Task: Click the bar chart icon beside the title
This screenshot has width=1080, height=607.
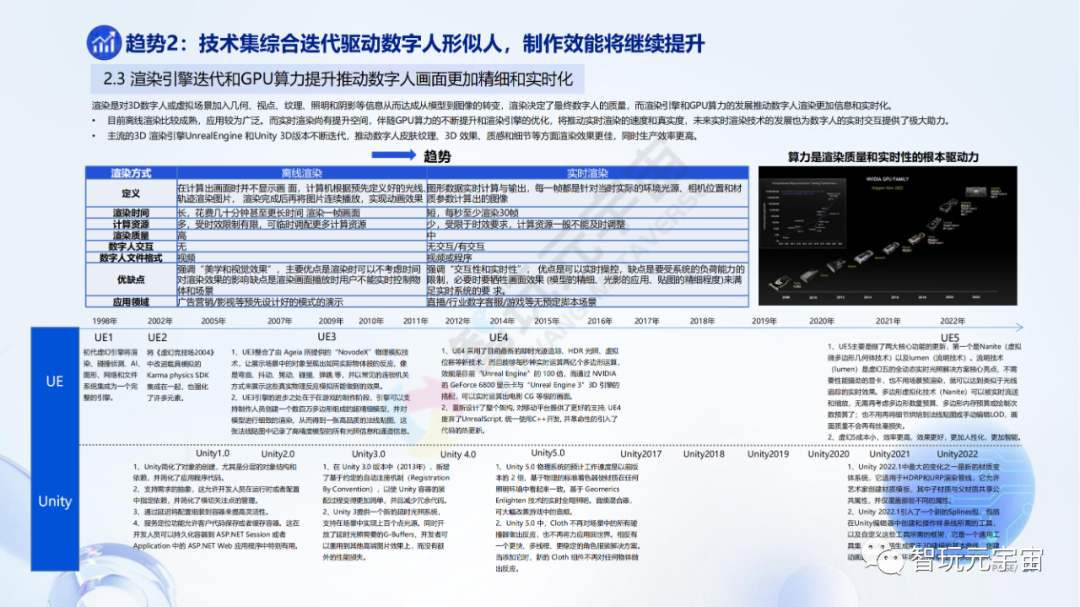Action: point(104,43)
